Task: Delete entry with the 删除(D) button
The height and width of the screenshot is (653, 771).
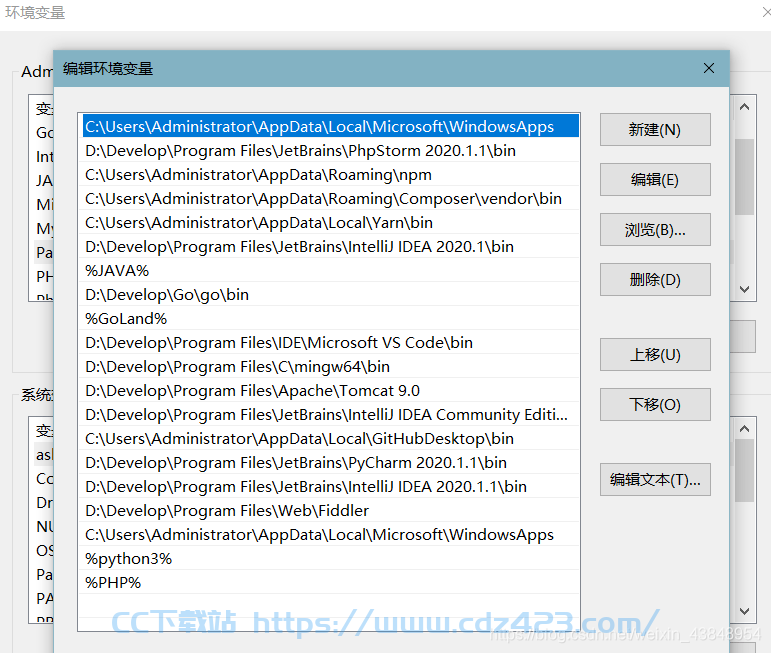Action: (655, 280)
